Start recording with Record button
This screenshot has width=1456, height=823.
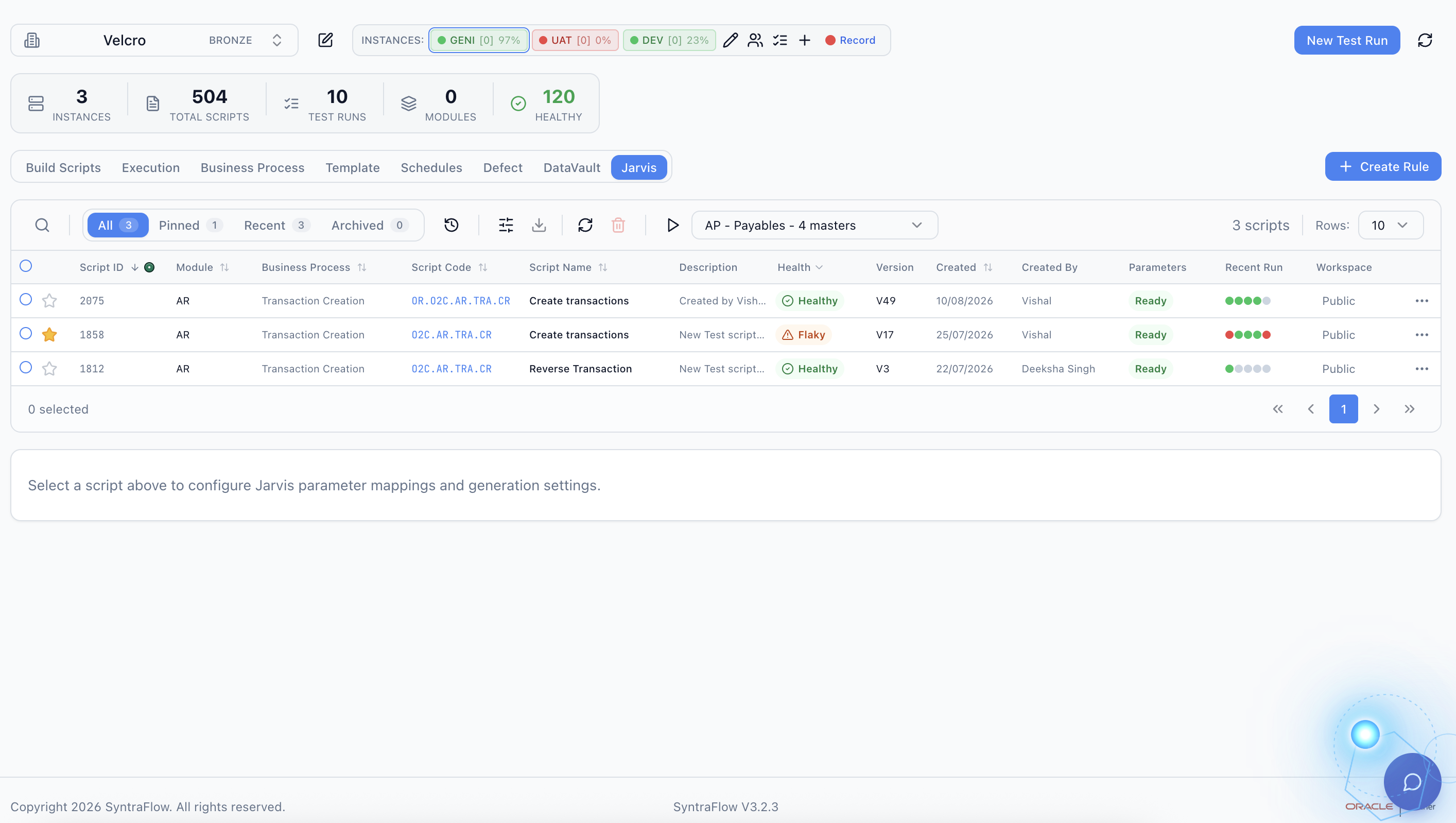tap(850, 40)
